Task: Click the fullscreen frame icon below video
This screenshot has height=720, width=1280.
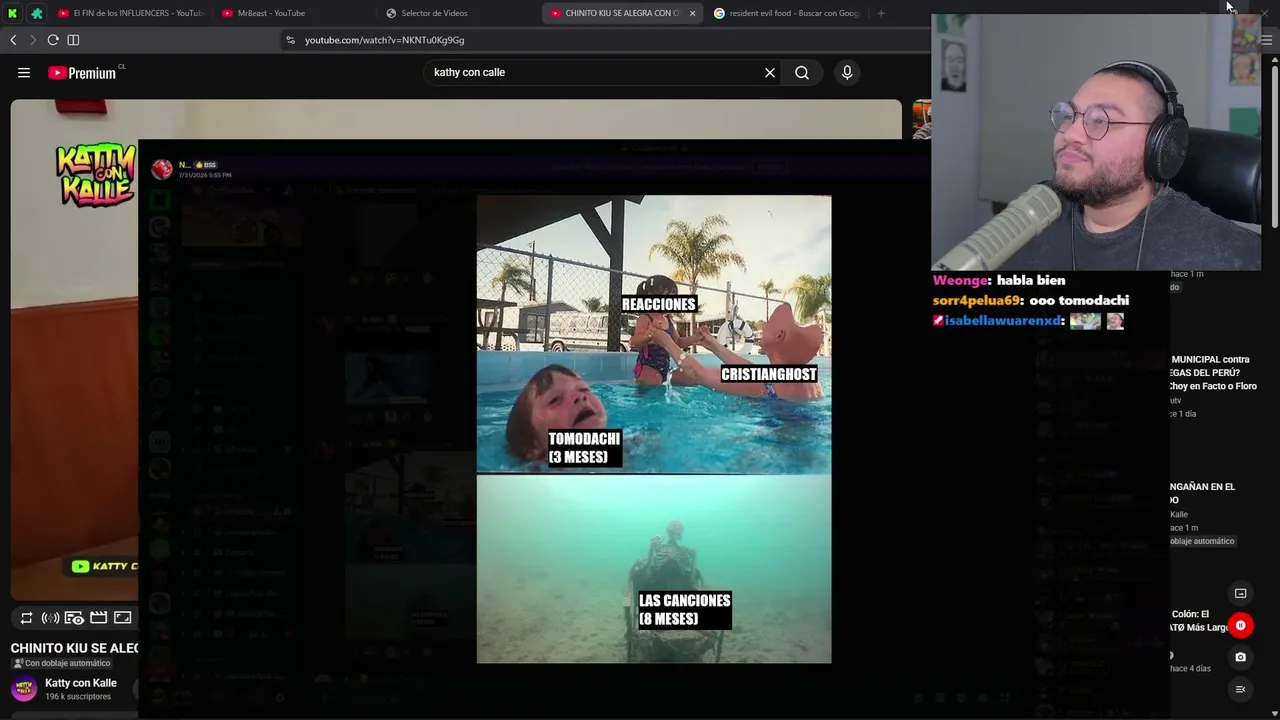Action: tap(122, 618)
